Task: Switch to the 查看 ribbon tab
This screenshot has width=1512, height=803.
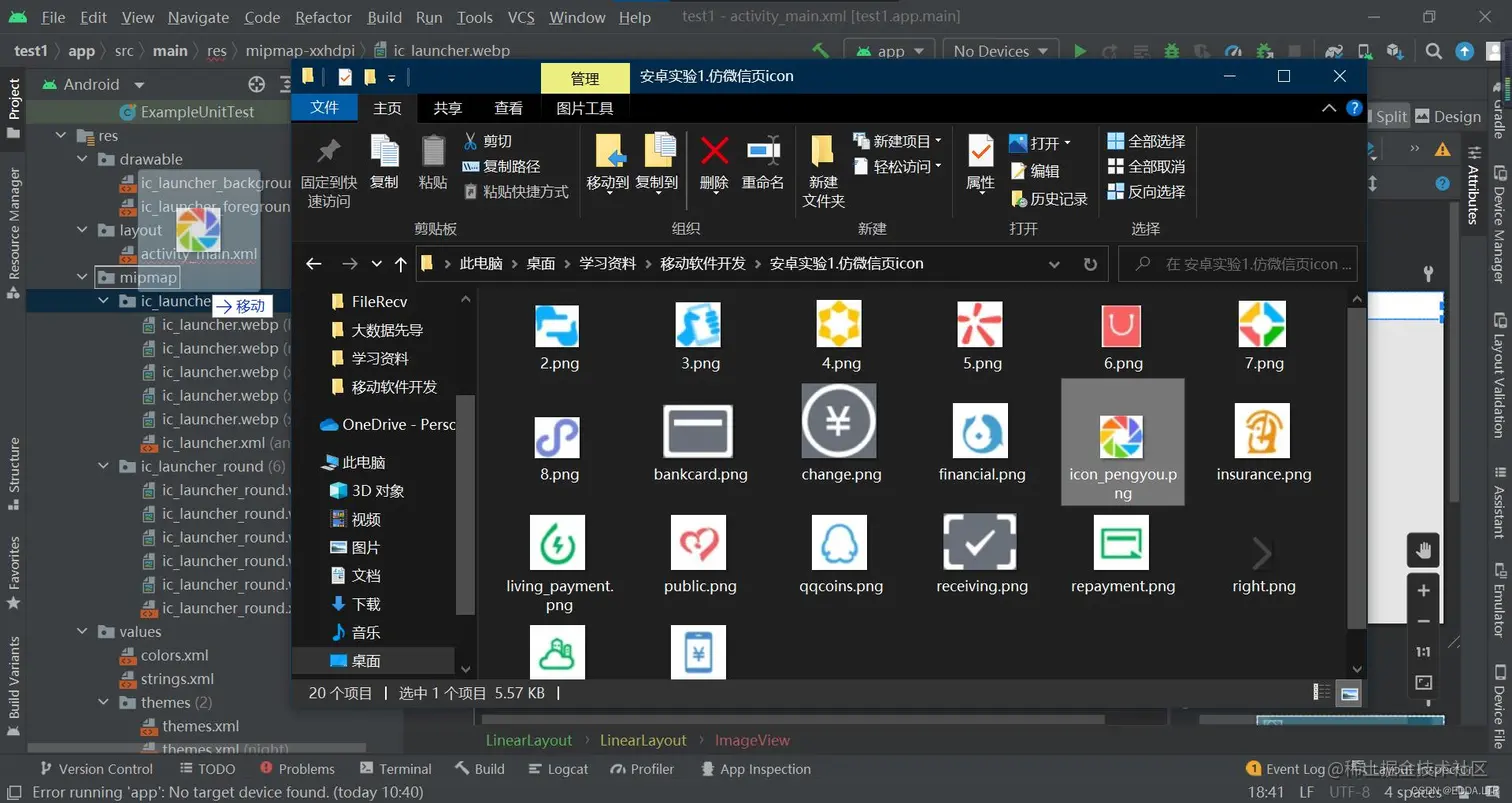Action: tap(508, 108)
